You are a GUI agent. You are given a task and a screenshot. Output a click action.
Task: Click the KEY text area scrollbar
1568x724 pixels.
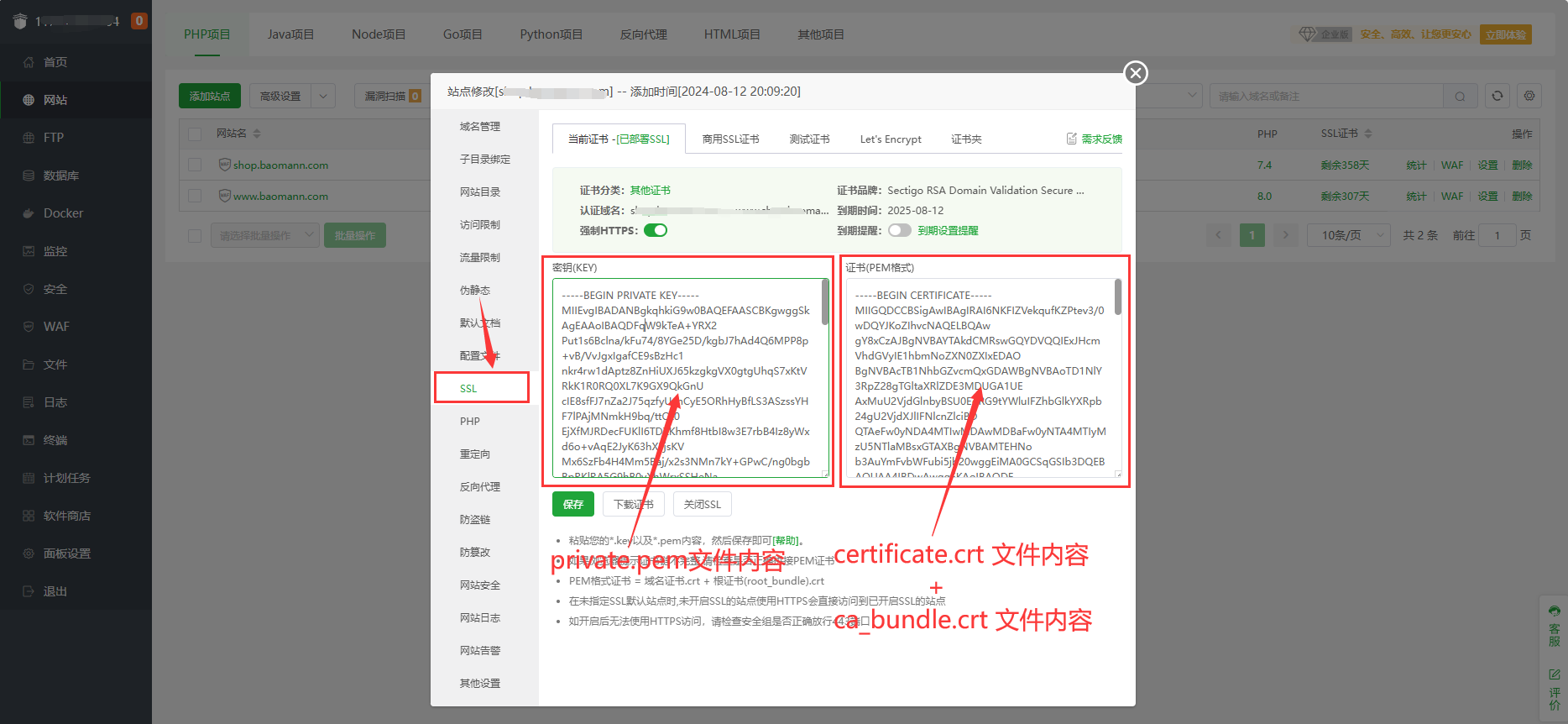(x=825, y=302)
